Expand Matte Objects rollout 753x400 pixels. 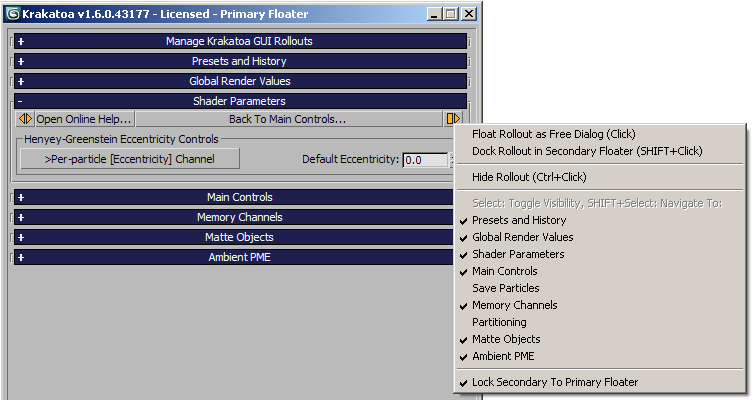click(234, 237)
